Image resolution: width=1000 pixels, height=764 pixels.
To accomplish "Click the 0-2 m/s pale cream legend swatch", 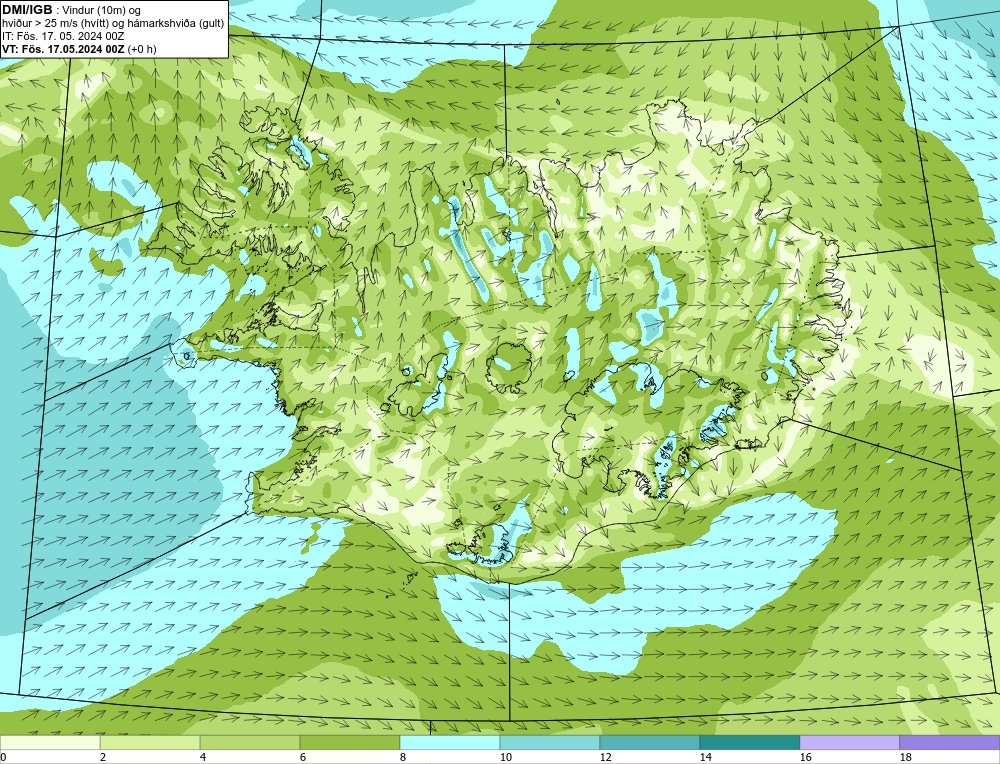I will tap(50, 742).
